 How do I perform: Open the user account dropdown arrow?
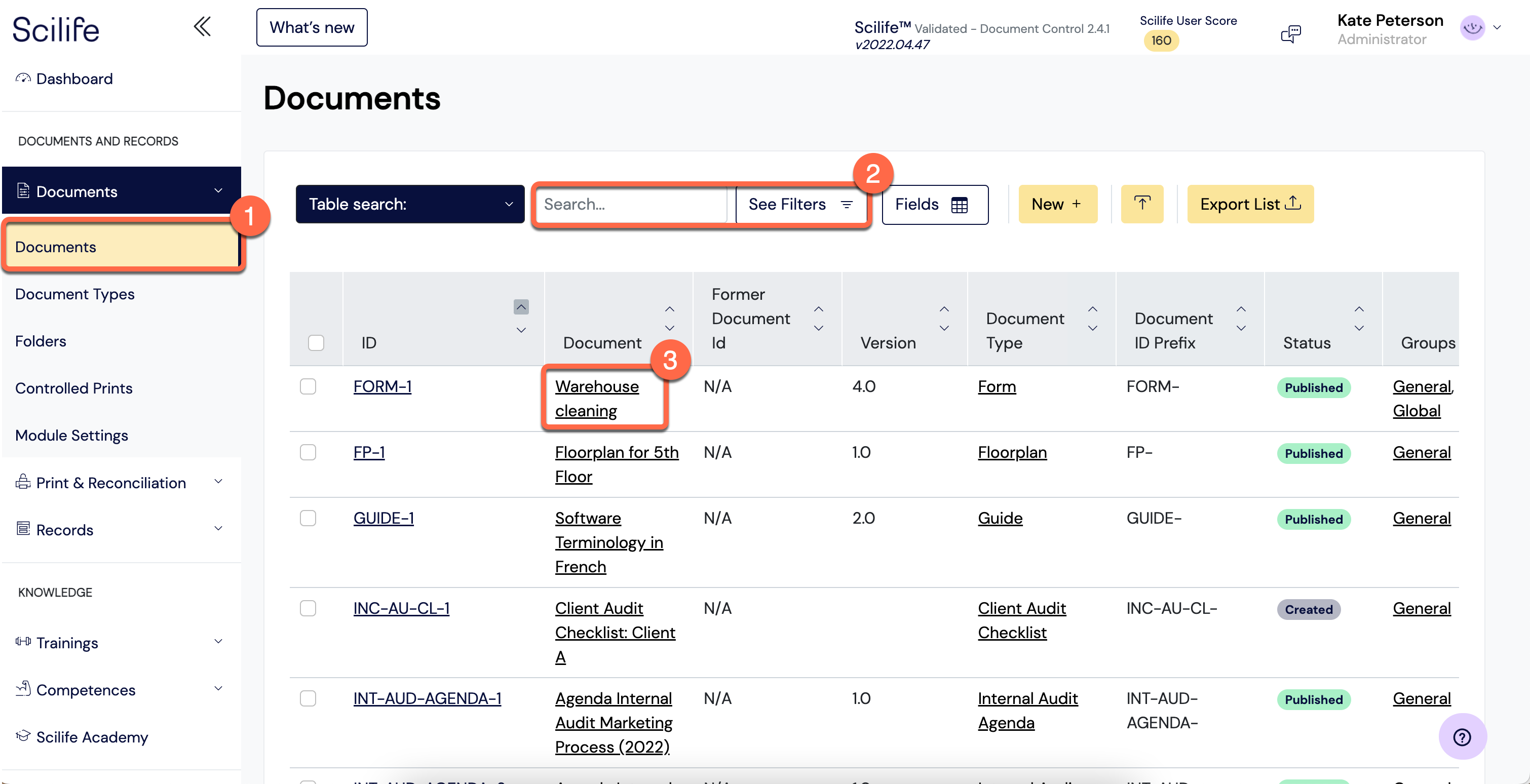pos(1497,27)
